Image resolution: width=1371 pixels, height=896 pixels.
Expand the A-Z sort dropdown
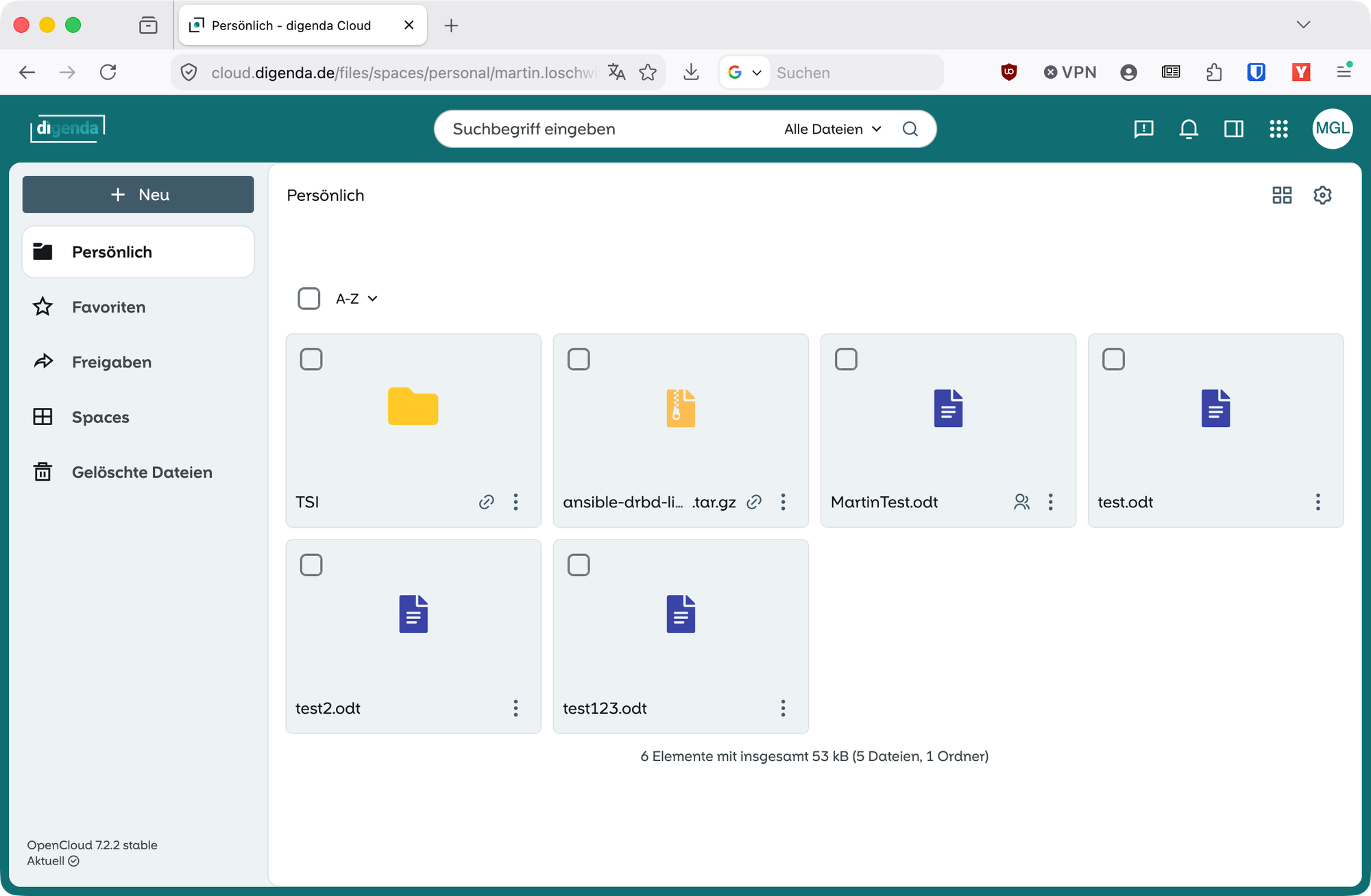pyautogui.click(x=356, y=298)
